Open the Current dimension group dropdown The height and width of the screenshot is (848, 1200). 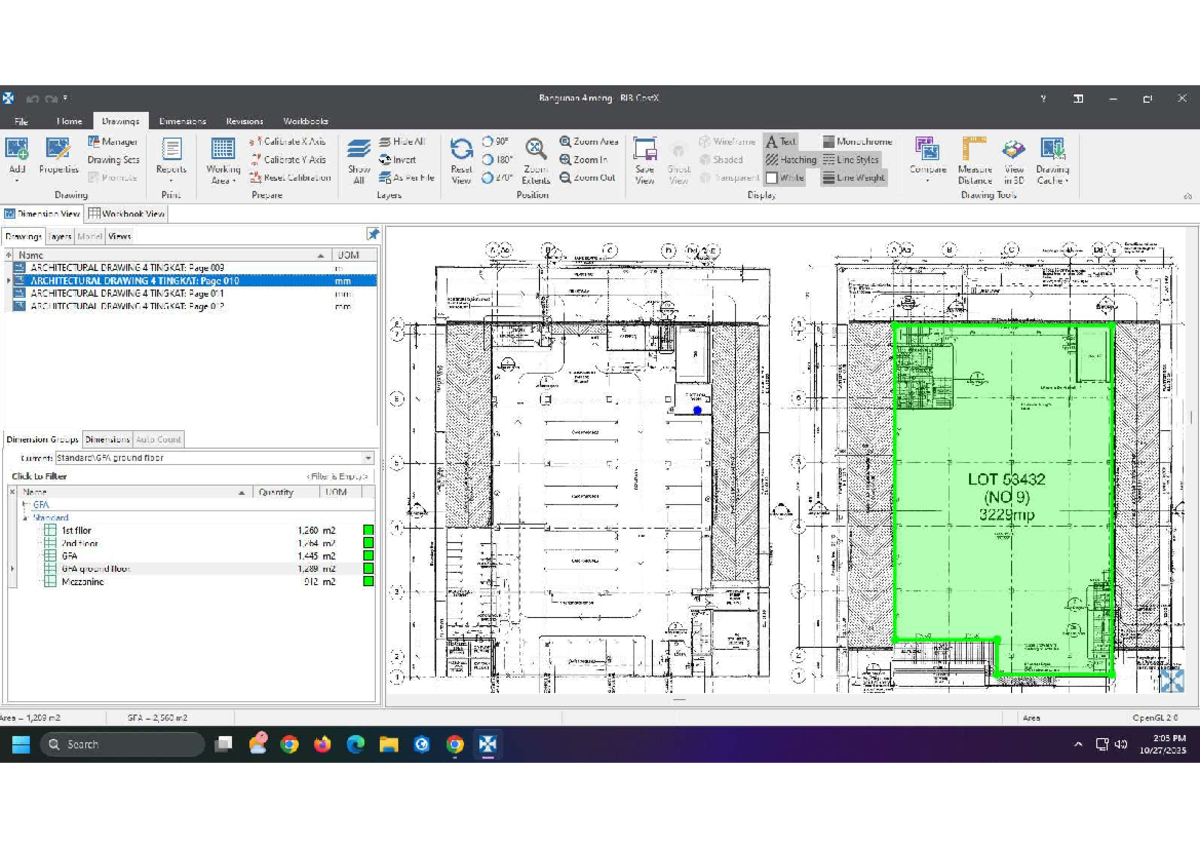[368, 458]
